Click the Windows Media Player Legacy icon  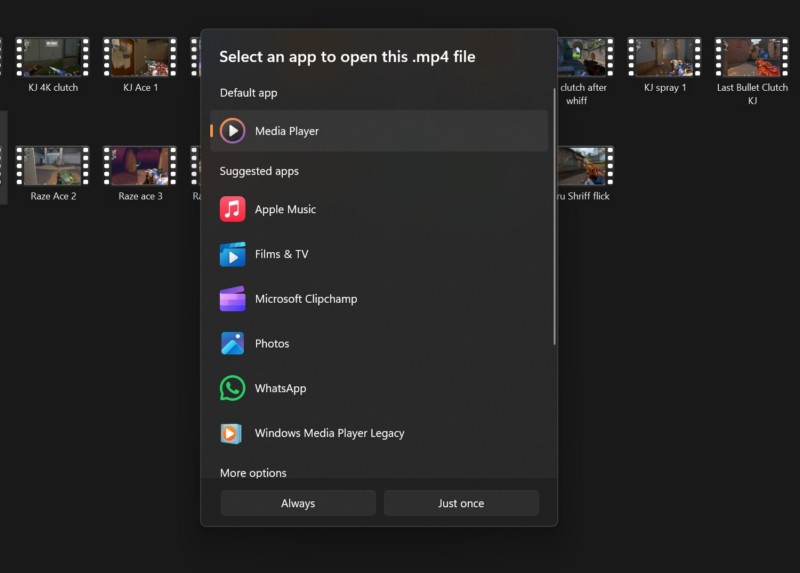232,433
